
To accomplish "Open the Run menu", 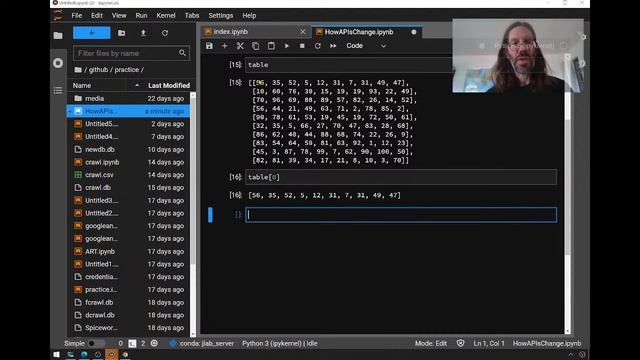I will pos(141,16).
